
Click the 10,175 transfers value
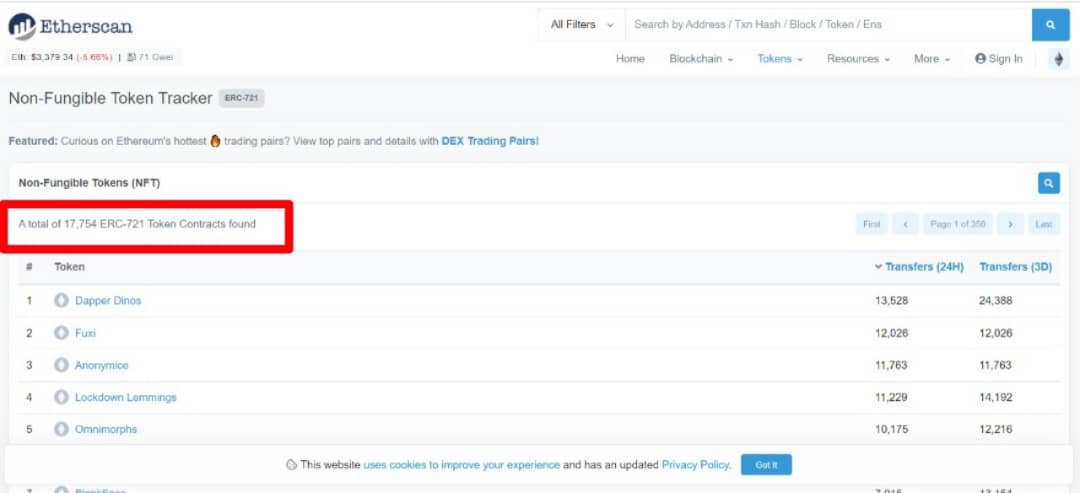[891, 430]
